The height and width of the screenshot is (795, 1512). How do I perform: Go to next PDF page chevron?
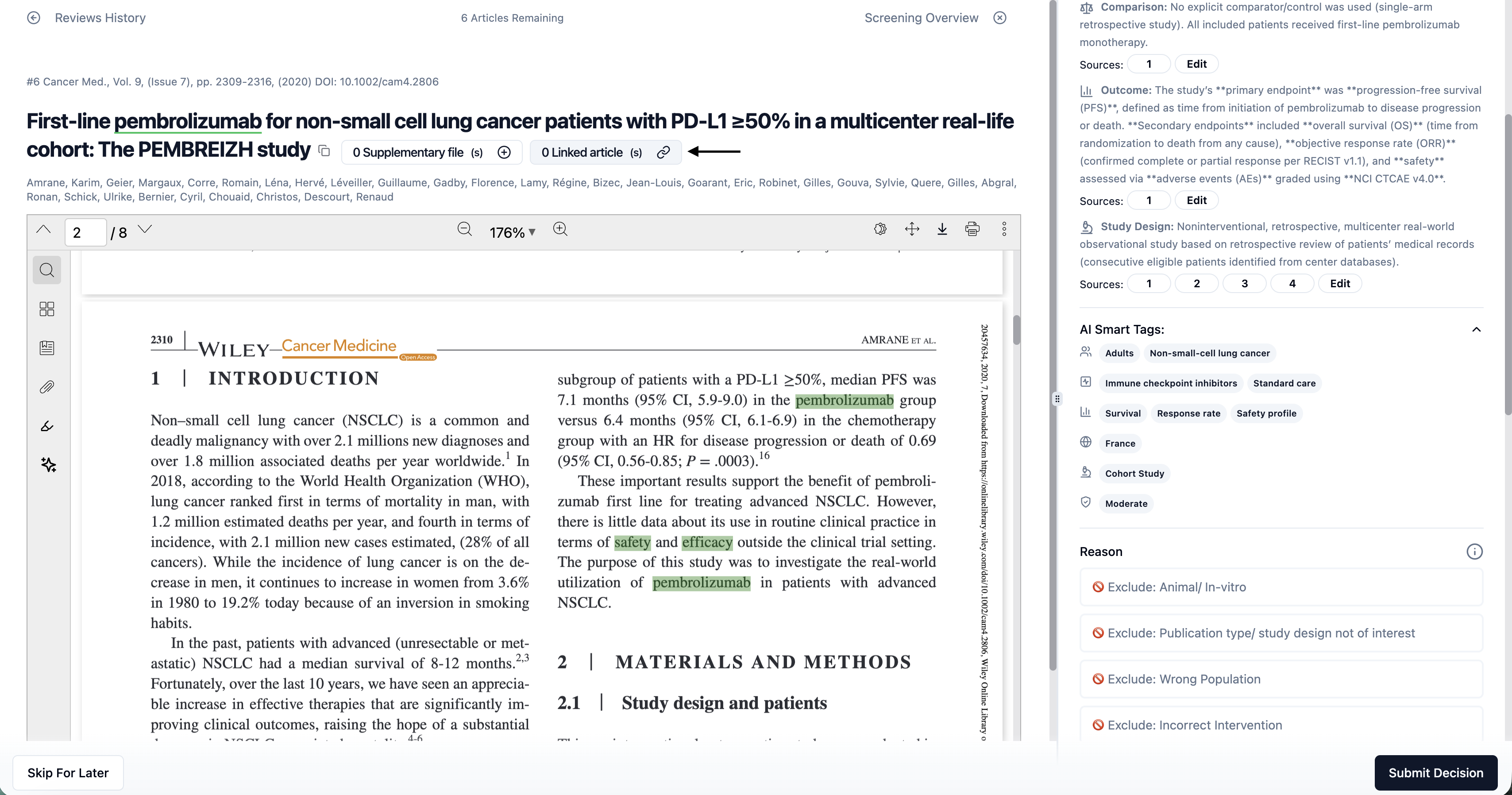pyautogui.click(x=145, y=229)
